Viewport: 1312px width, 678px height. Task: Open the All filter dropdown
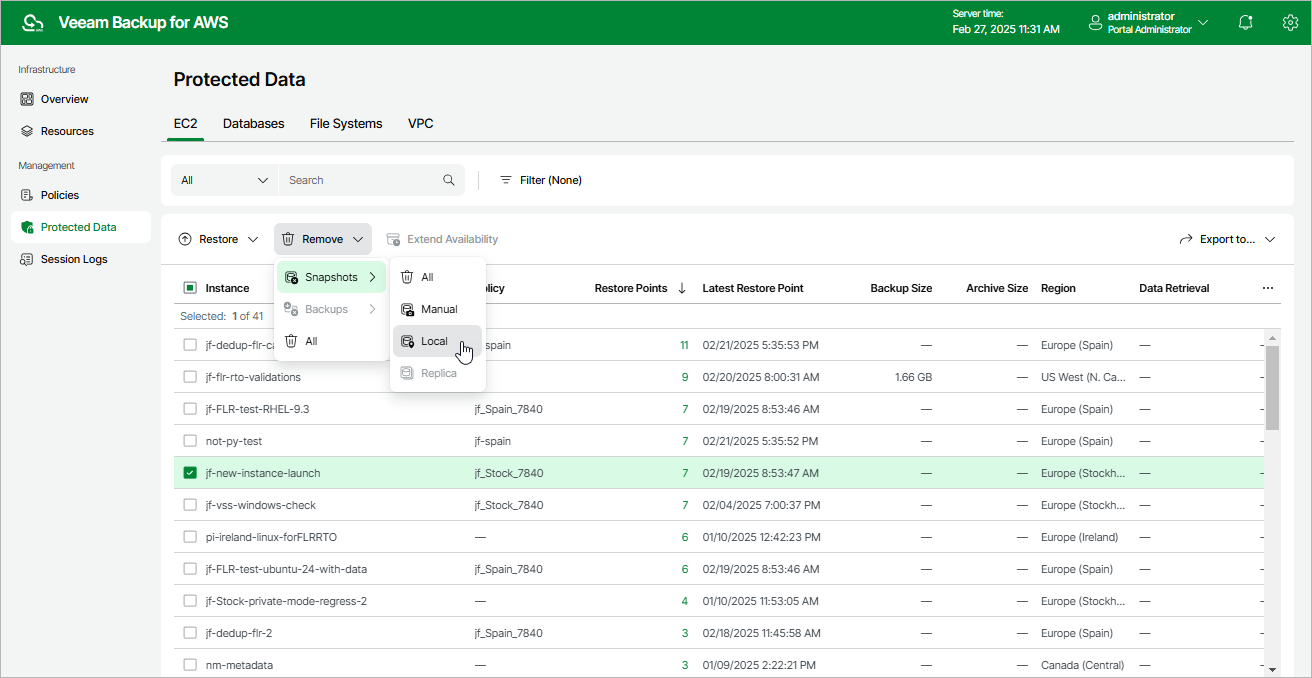click(225, 180)
